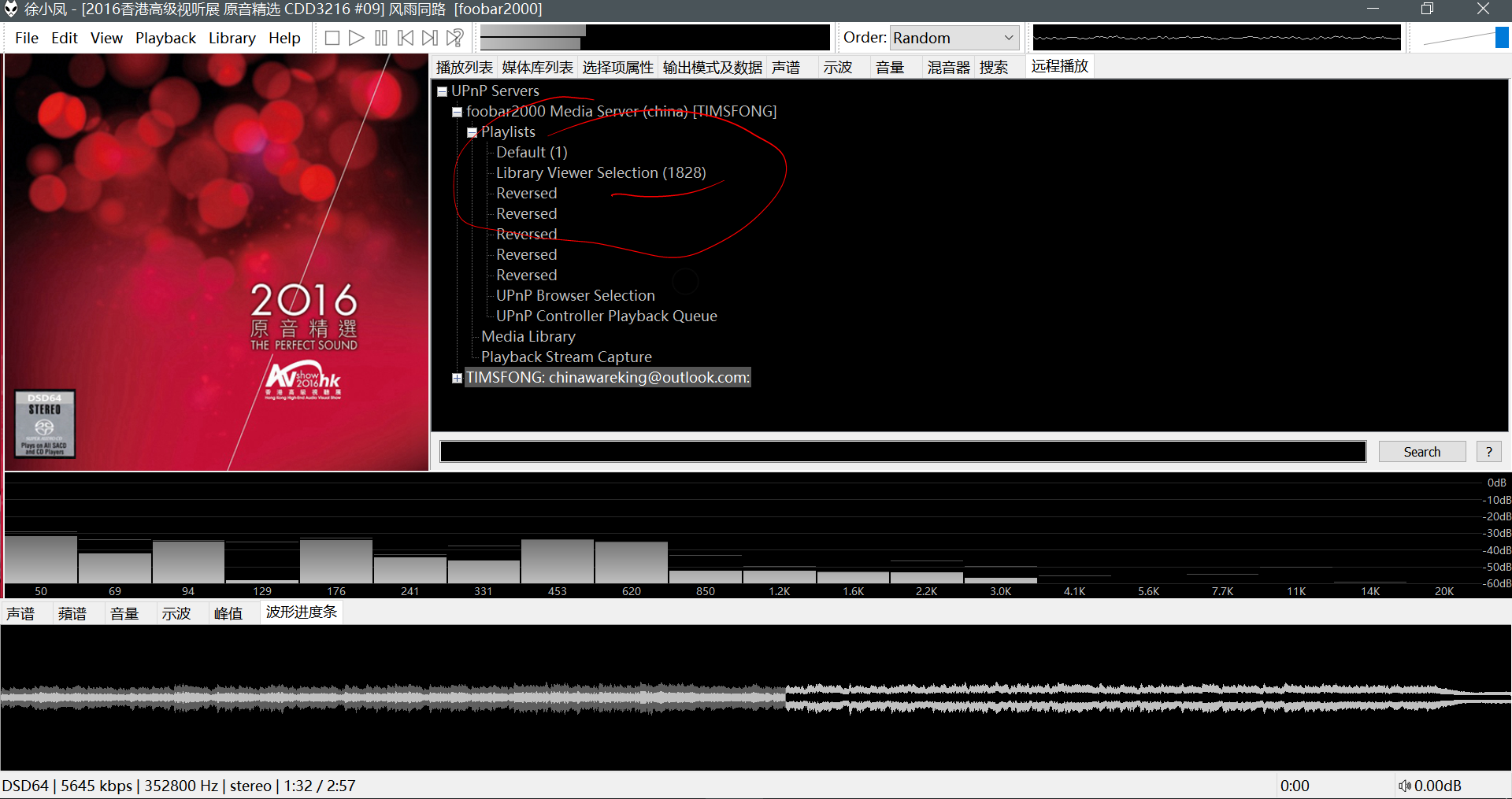Skip to the next track
1512x799 pixels.
[x=430, y=38]
